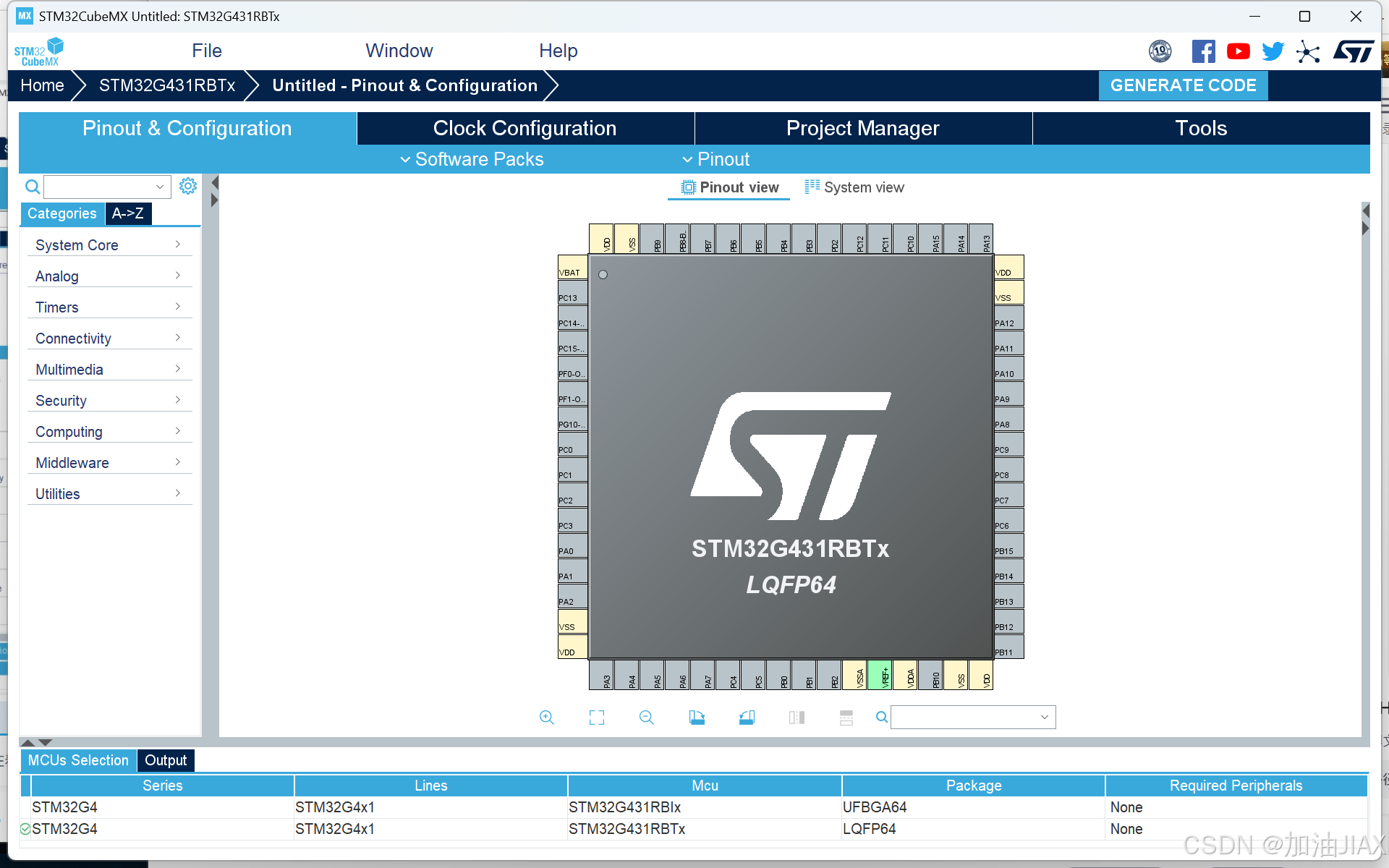Expand the Multimedia category
The width and height of the screenshot is (1389, 868).
point(109,370)
